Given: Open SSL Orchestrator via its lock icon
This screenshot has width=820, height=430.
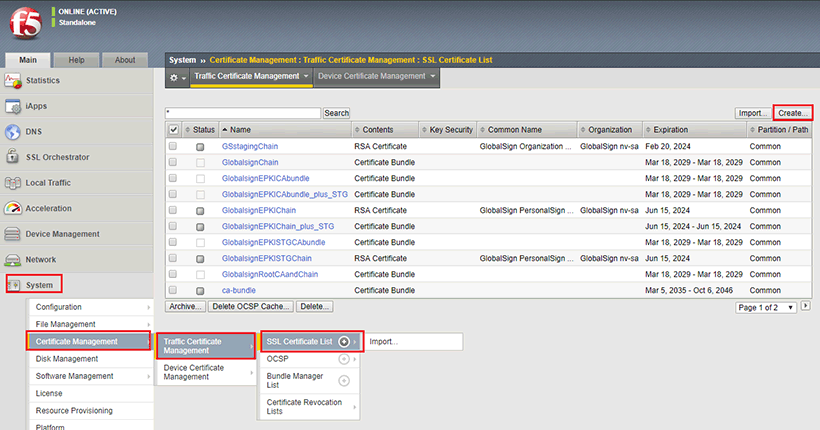Looking at the screenshot, I should [x=13, y=157].
